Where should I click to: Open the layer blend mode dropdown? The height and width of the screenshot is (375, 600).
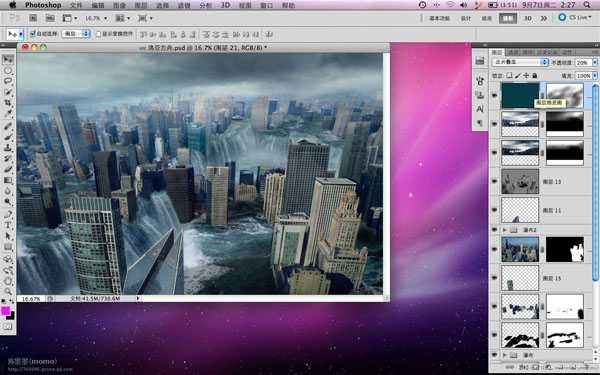520,62
